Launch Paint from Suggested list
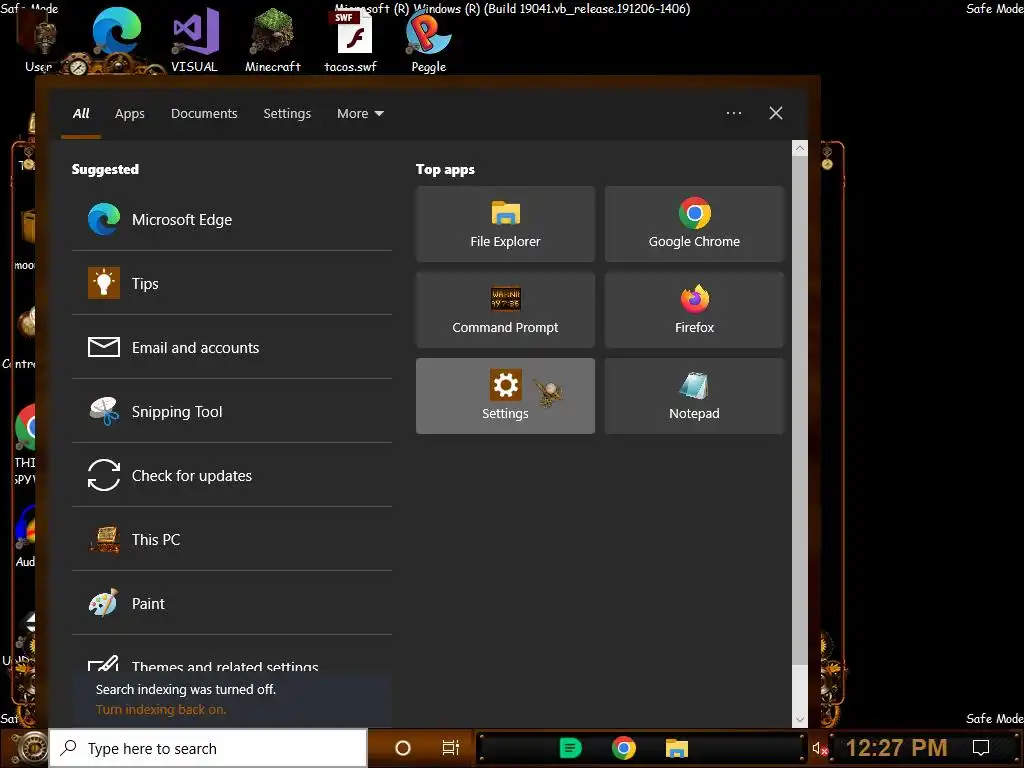 [x=231, y=603]
